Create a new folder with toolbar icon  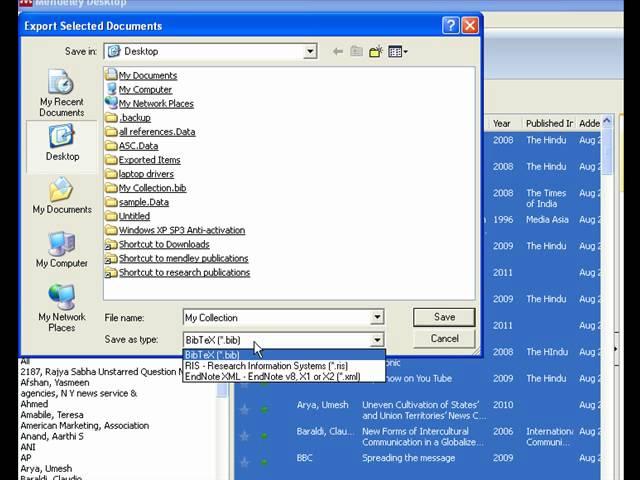coord(376,51)
